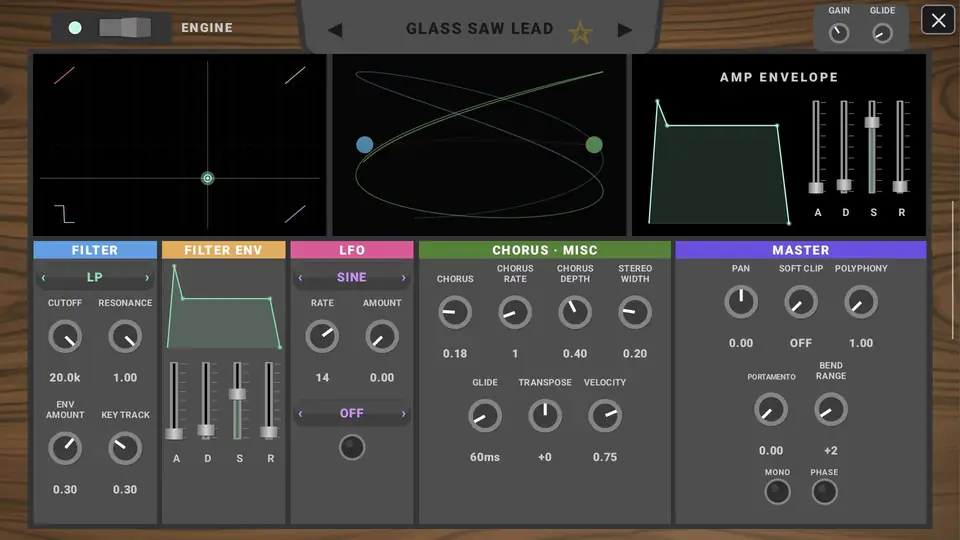Enable the LFO destination round button
Screen dimensions: 960x540
(352, 448)
